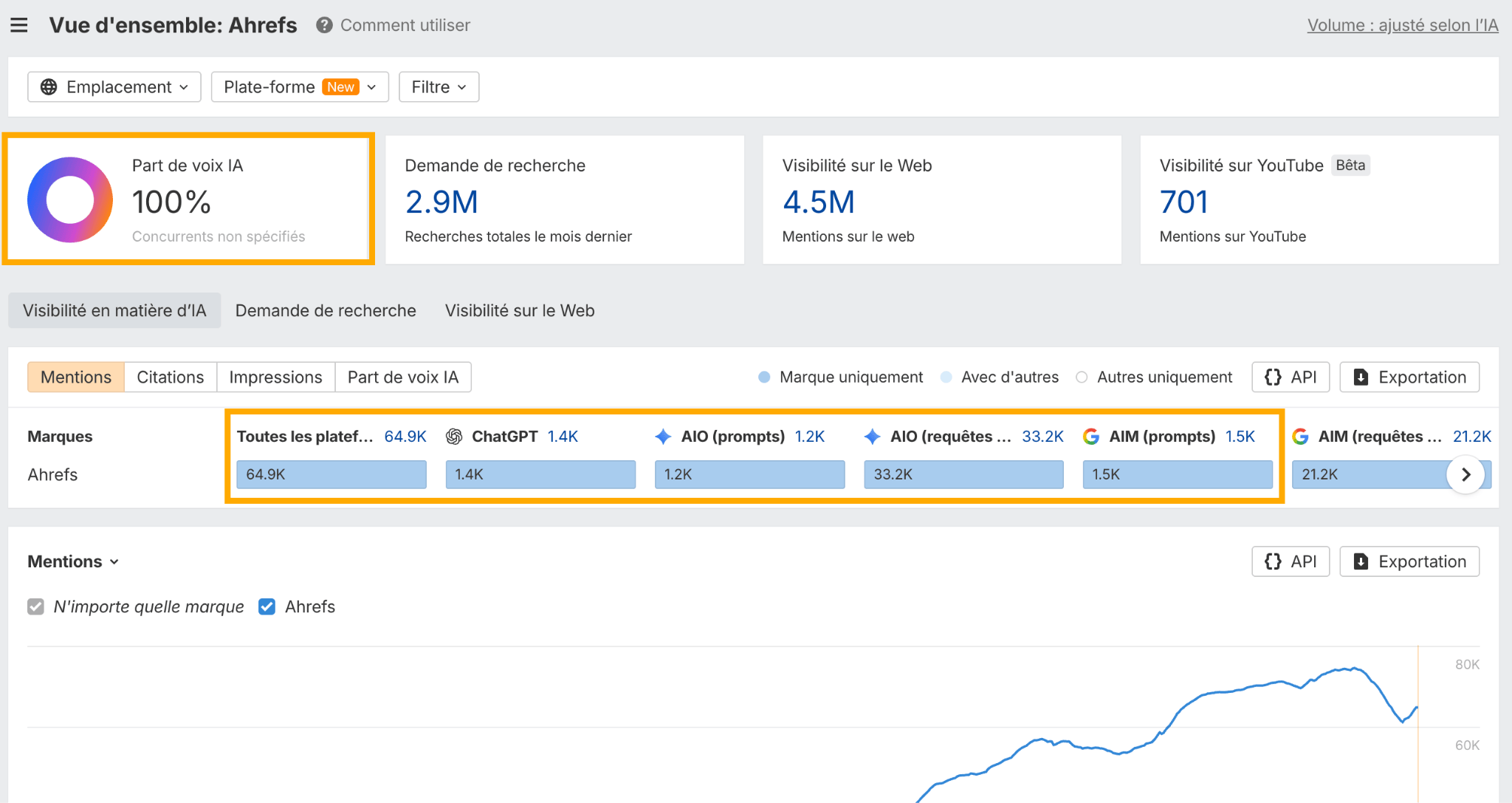1512x803 pixels.
Task: Click the 2.9M search demand value
Action: [441, 202]
